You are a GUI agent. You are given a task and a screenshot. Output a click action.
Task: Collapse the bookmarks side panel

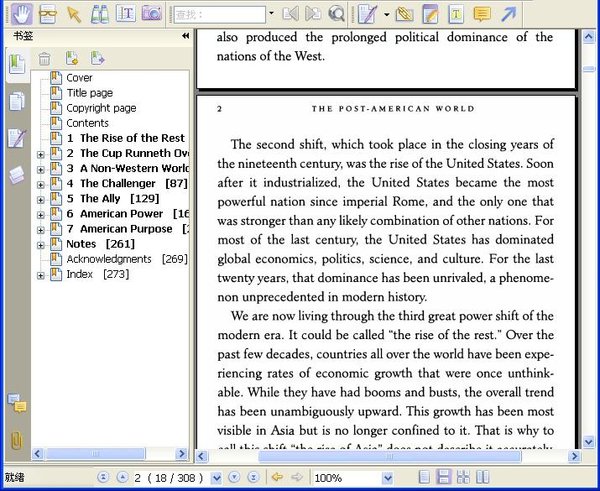click(x=186, y=36)
